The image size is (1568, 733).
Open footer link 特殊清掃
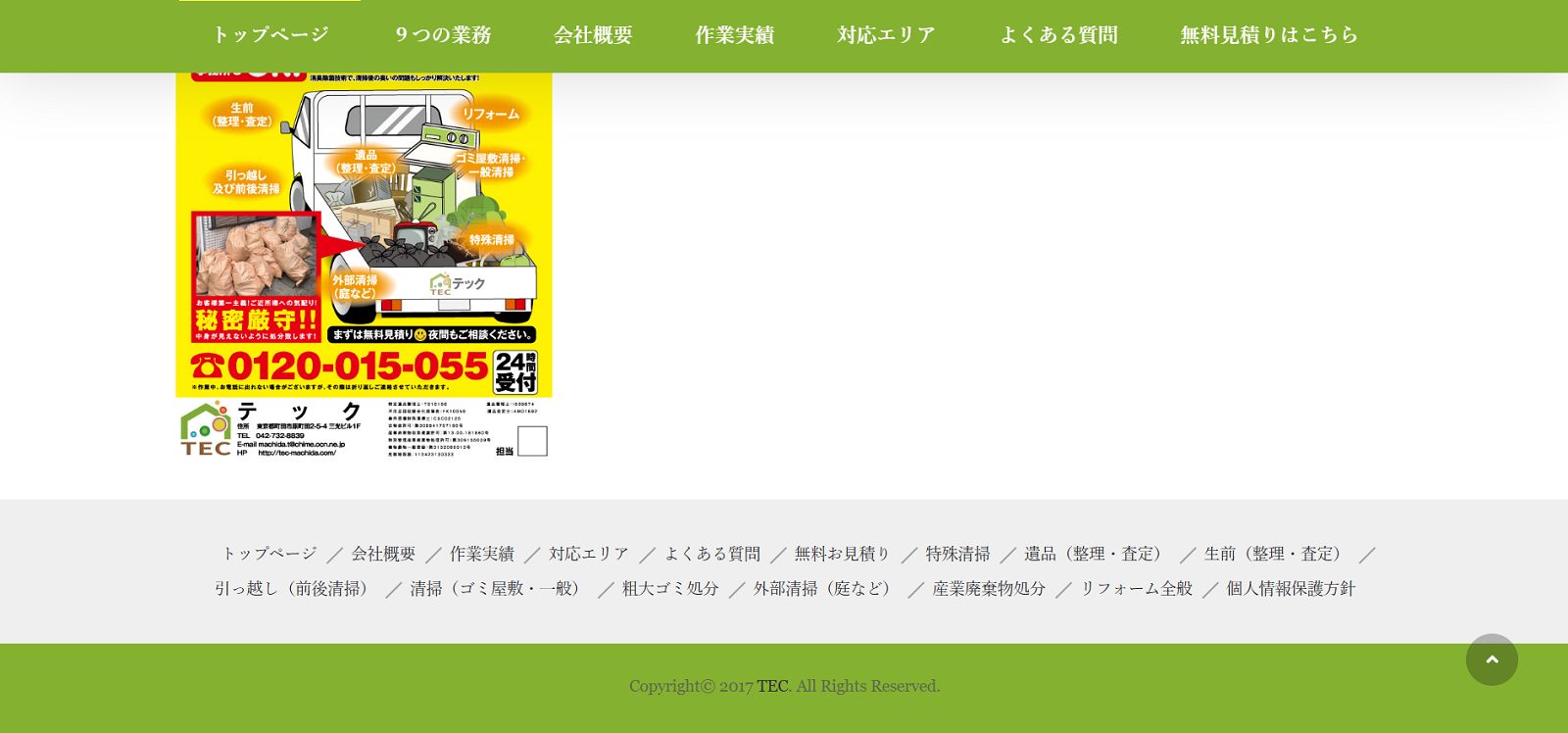click(x=957, y=554)
